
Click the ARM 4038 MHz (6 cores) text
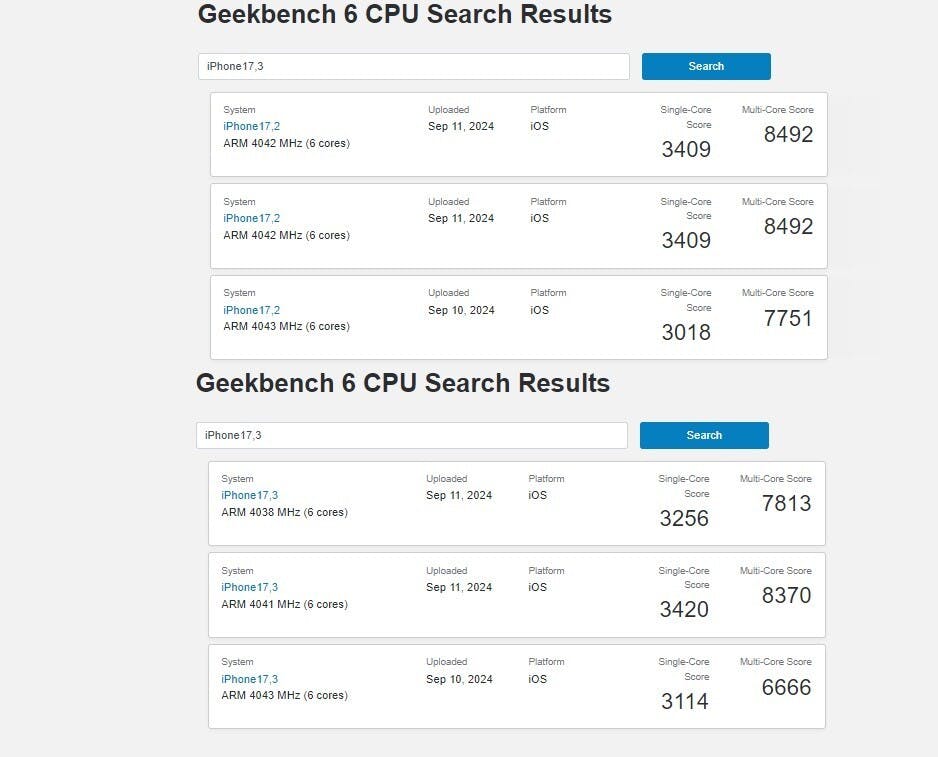tap(284, 512)
